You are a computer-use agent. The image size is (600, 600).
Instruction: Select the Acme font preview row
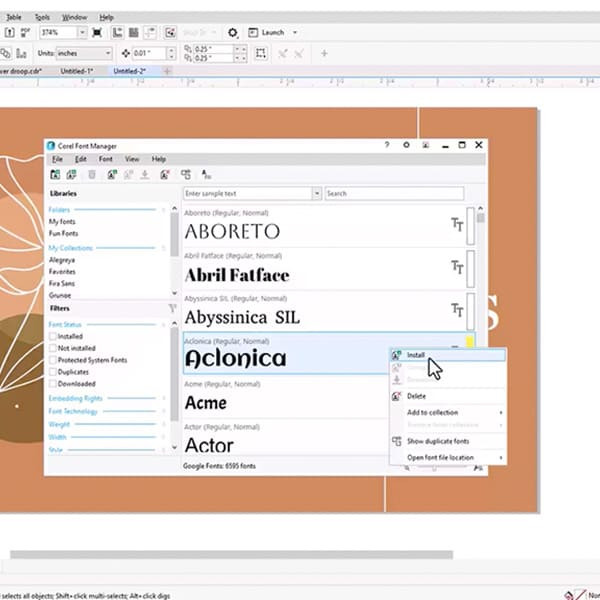coord(285,397)
